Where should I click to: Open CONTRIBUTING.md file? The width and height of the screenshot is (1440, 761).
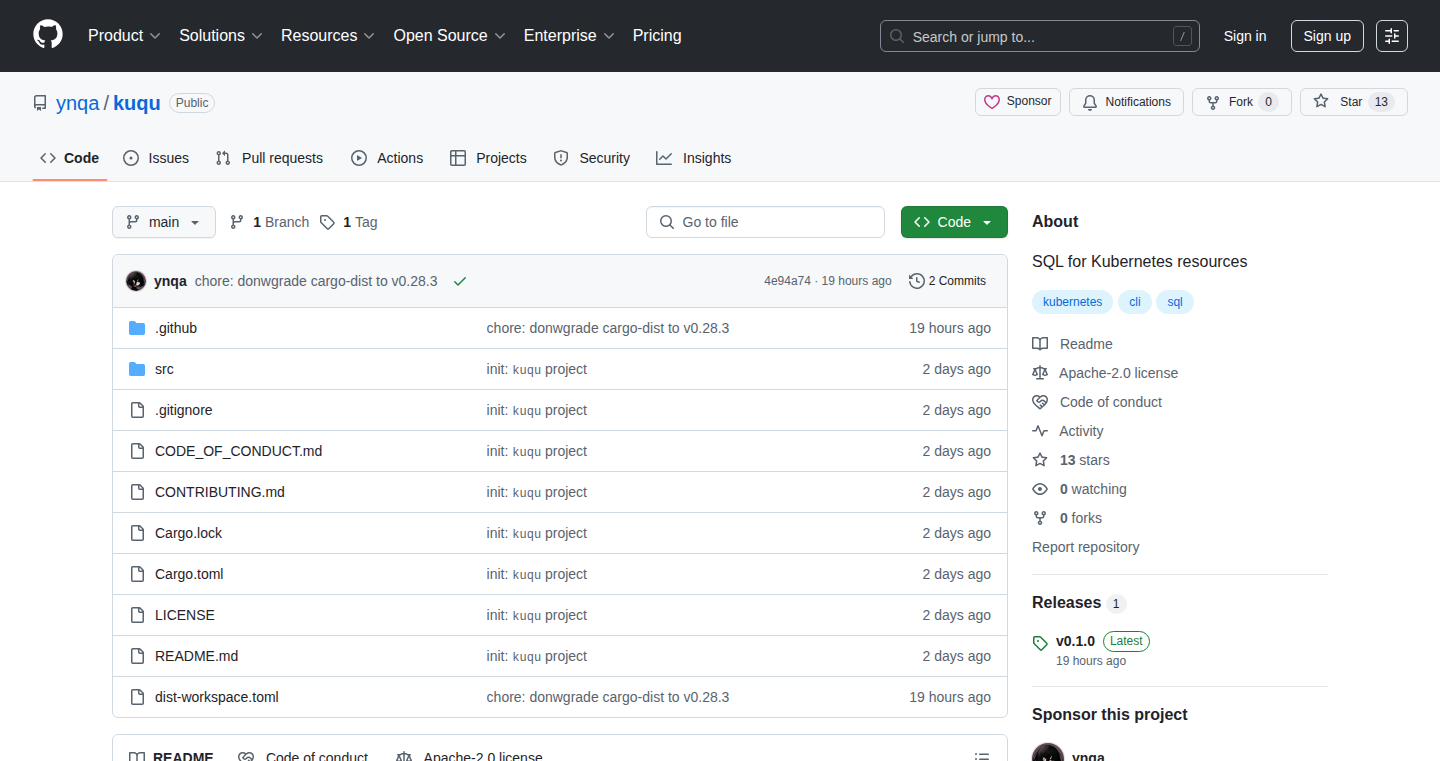[x=220, y=492]
